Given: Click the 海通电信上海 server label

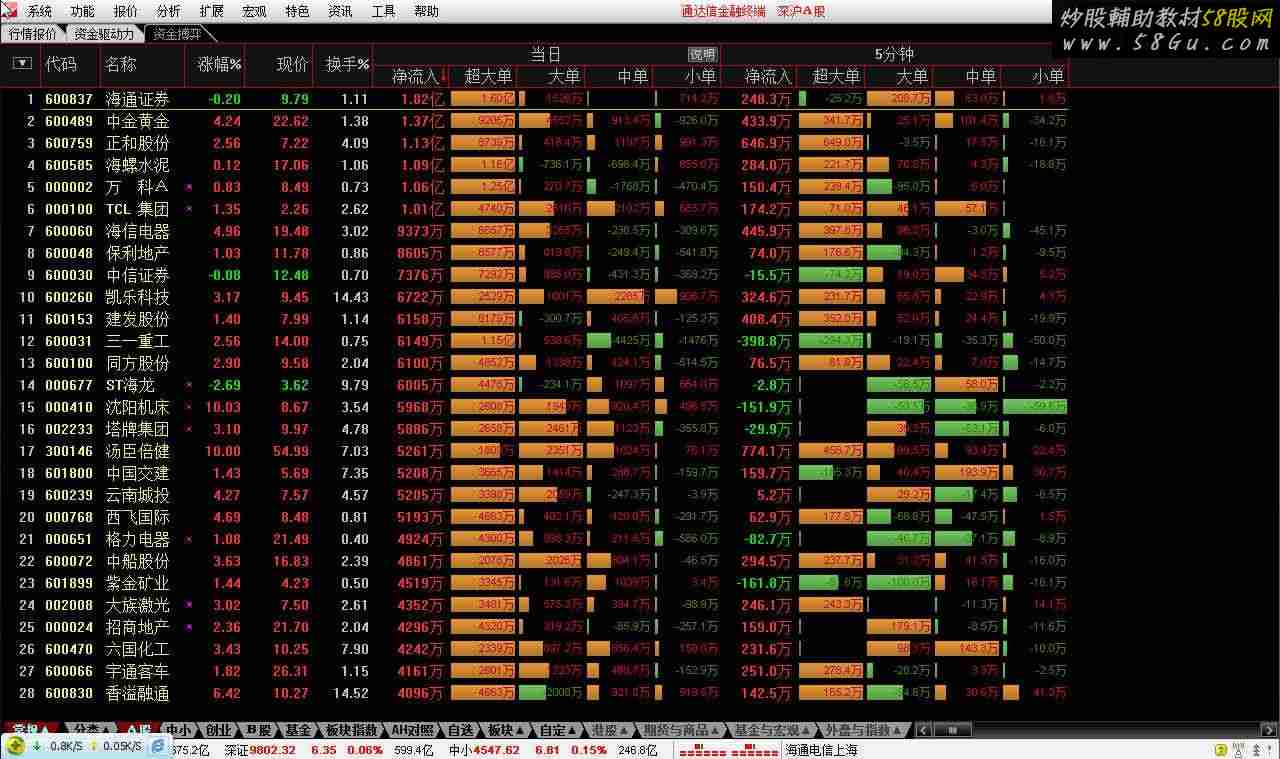Looking at the screenshot, I should point(822,750).
